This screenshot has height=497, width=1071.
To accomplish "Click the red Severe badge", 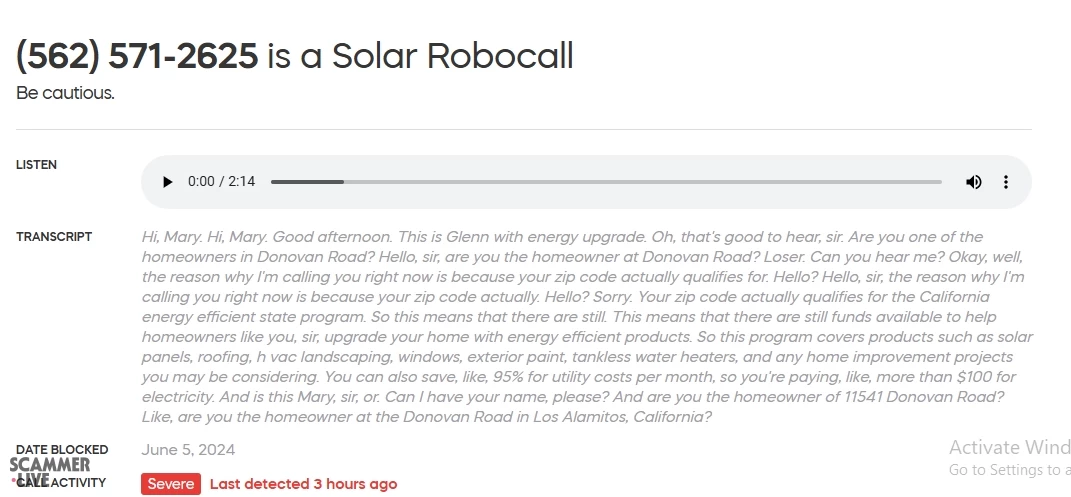I will (170, 484).
